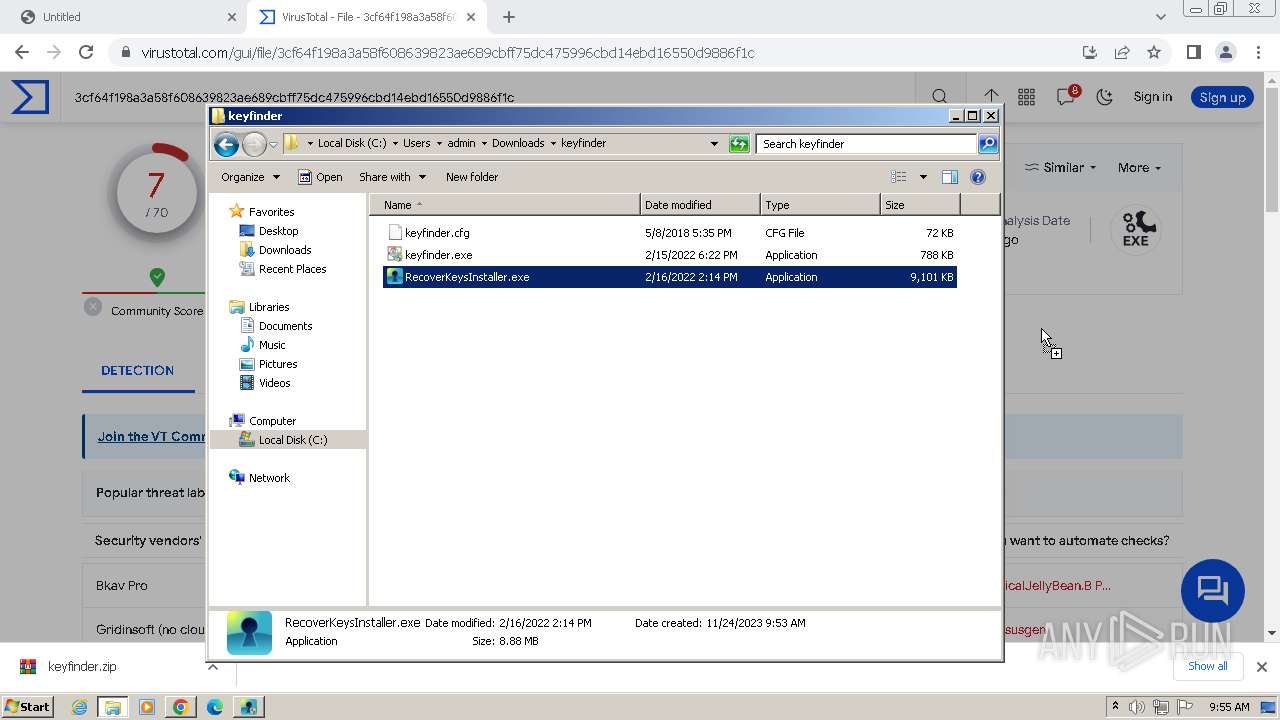Open Recent Places in Favorites
The height and width of the screenshot is (720, 1280).
tap(292, 269)
